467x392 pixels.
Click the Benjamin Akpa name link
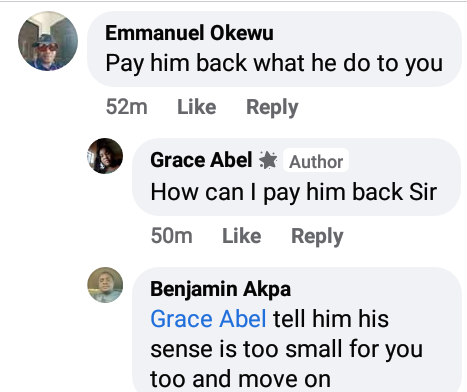220,289
